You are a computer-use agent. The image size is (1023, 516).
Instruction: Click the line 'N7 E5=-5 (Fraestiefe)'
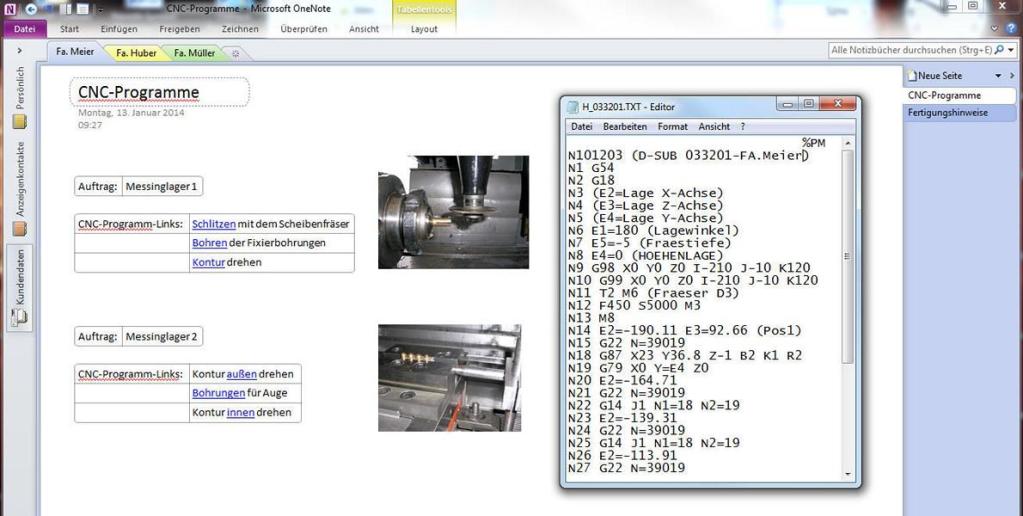coord(649,243)
